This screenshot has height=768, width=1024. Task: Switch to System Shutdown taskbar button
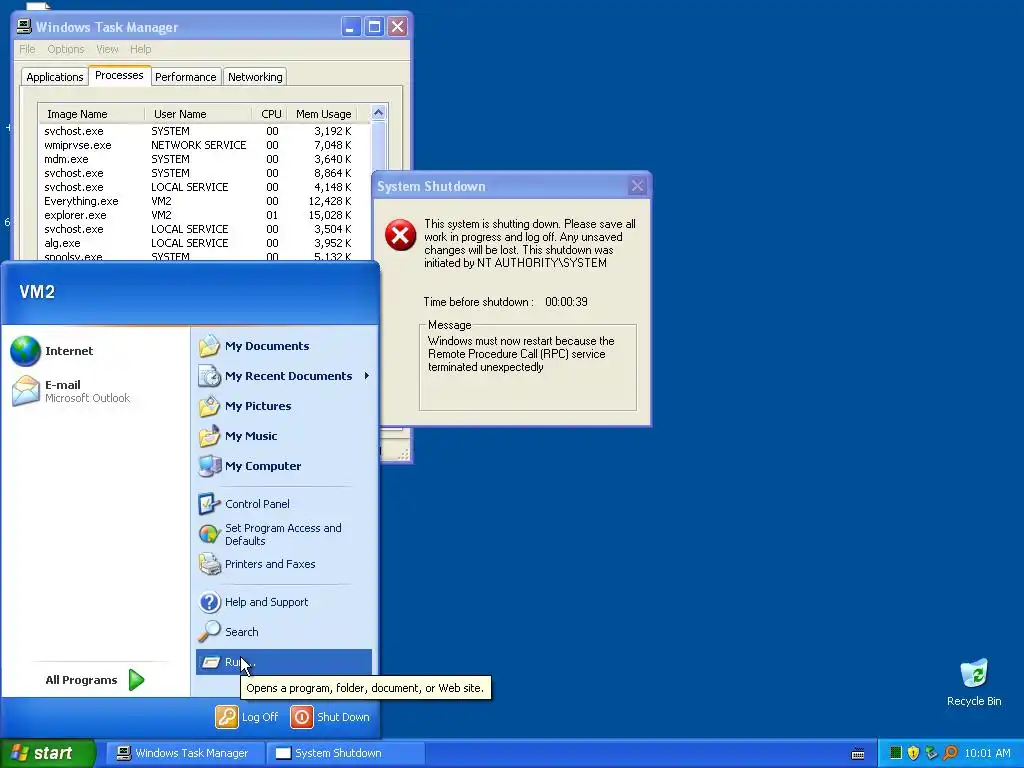(x=345, y=753)
